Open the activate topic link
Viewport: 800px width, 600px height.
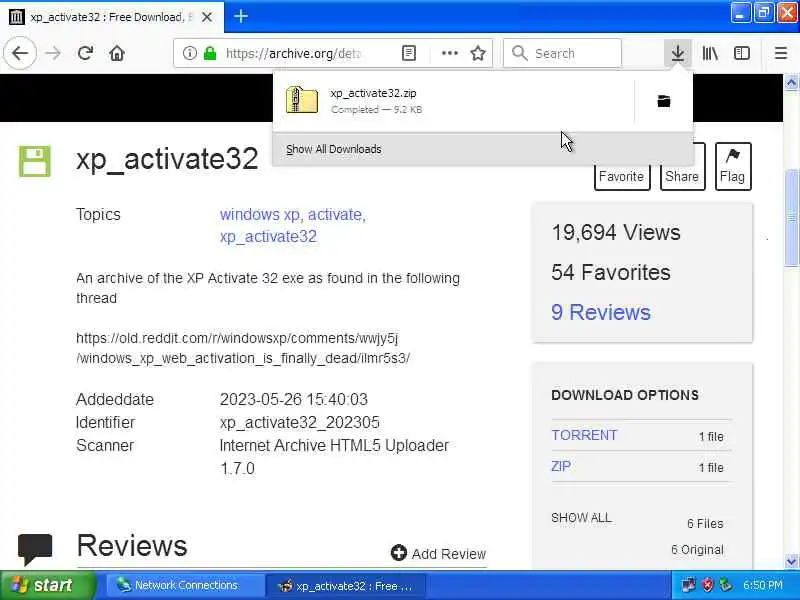[337, 214]
